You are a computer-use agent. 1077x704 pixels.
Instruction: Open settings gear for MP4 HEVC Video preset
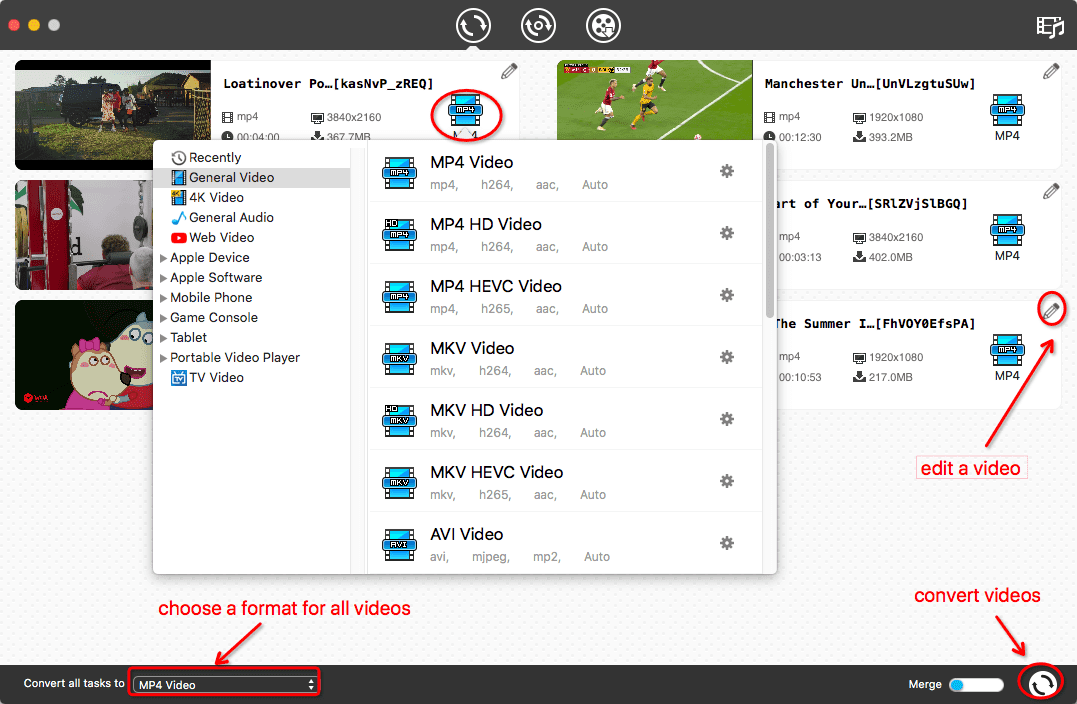click(x=727, y=295)
